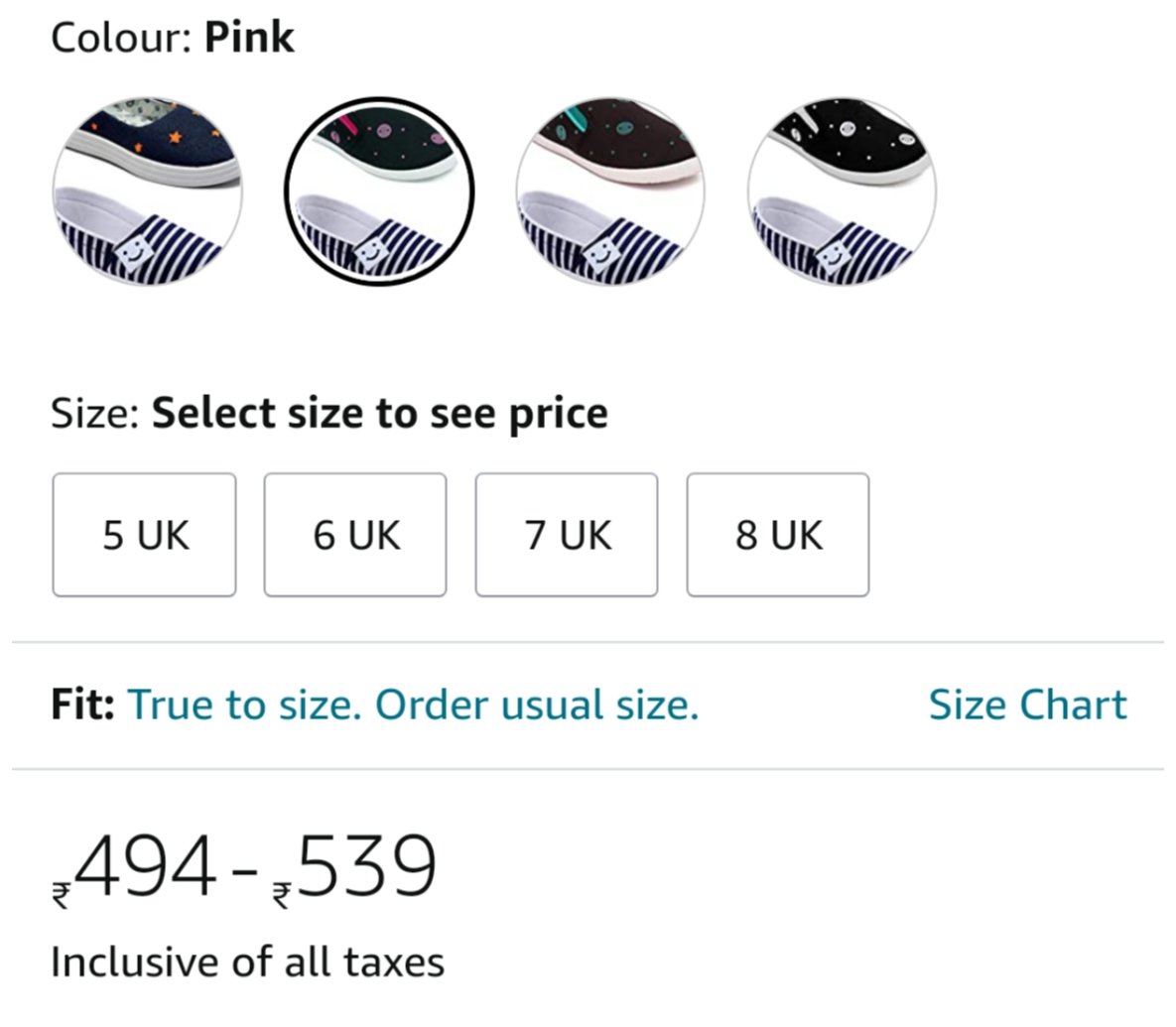This screenshot has height=1027, width=1176.
Task: Select the 6 UK size option
Action: [355, 535]
